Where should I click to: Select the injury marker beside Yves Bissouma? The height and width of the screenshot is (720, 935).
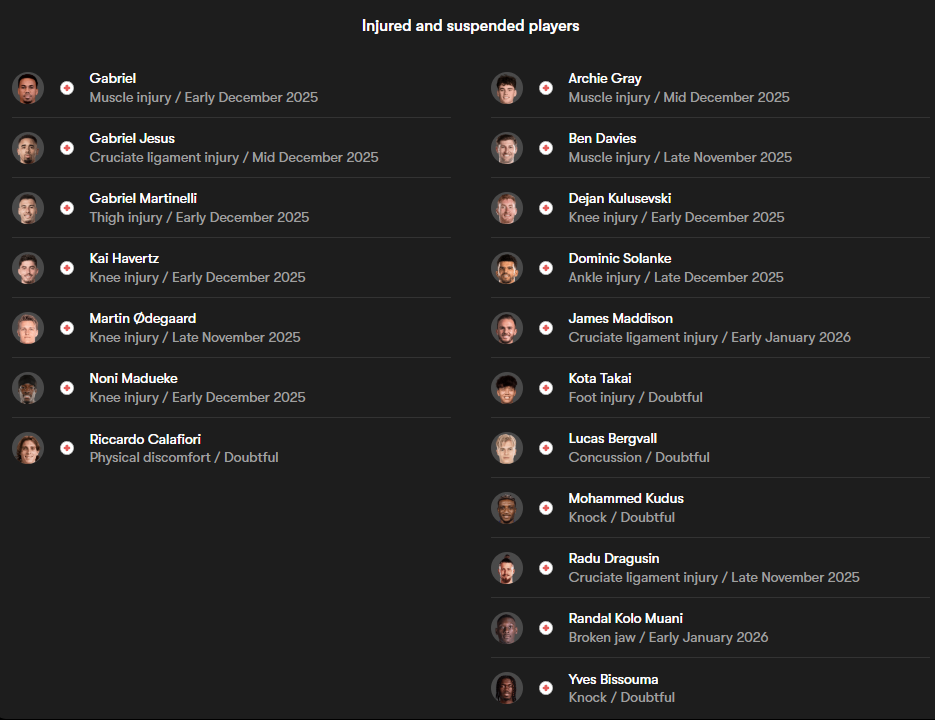(x=546, y=688)
